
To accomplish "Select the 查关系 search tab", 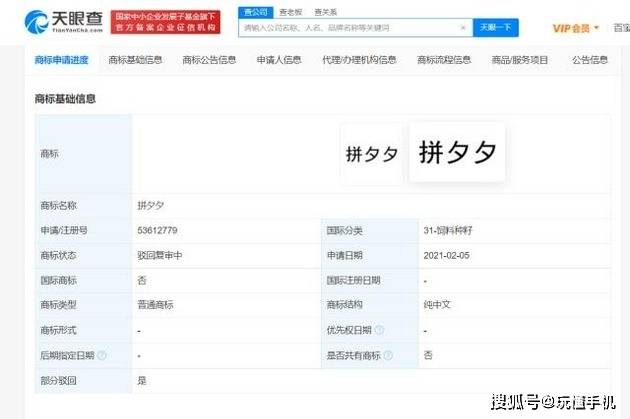I will 325,10.
